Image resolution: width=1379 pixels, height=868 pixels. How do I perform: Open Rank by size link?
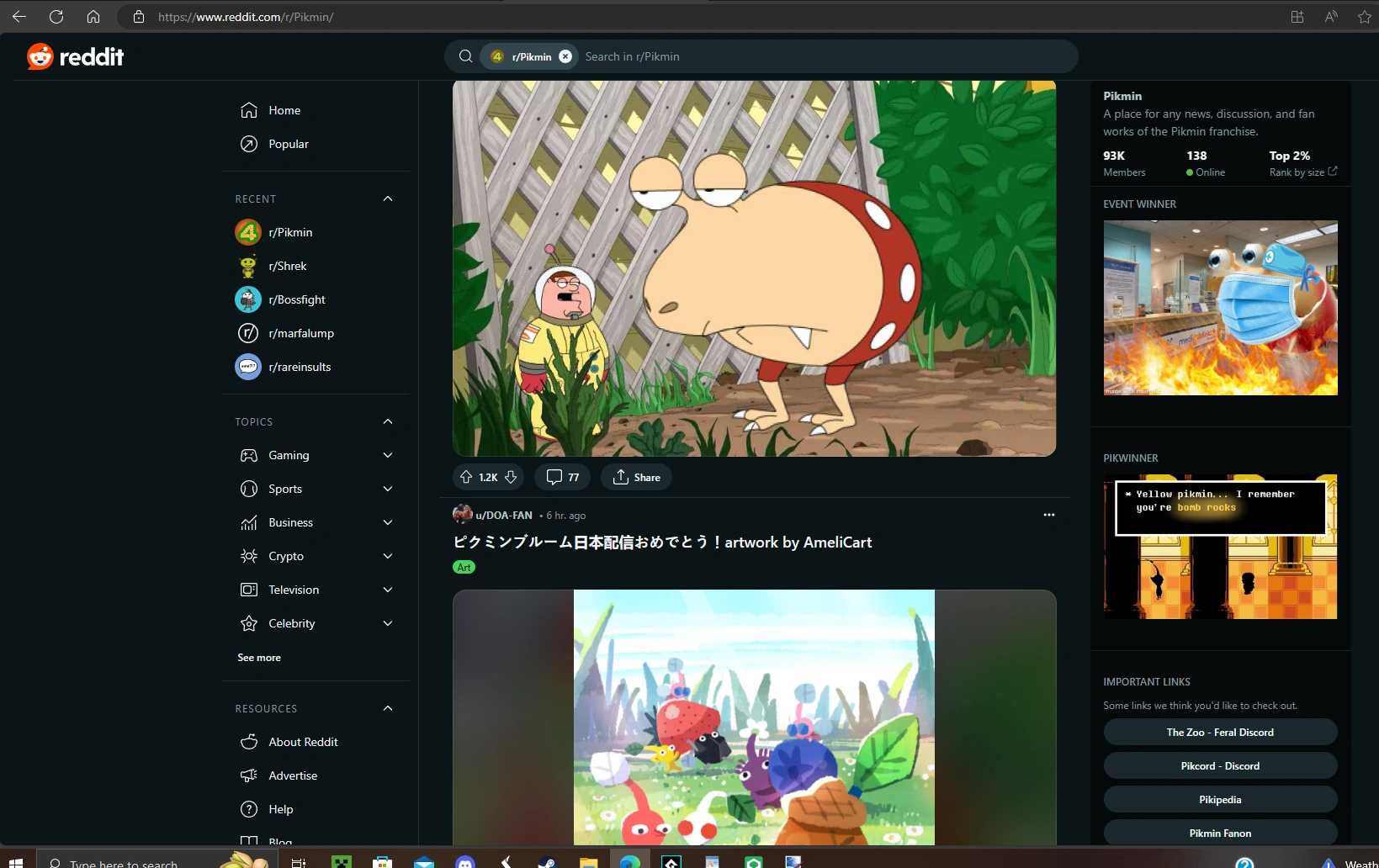pyautogui.click(x=1303, y=172)
